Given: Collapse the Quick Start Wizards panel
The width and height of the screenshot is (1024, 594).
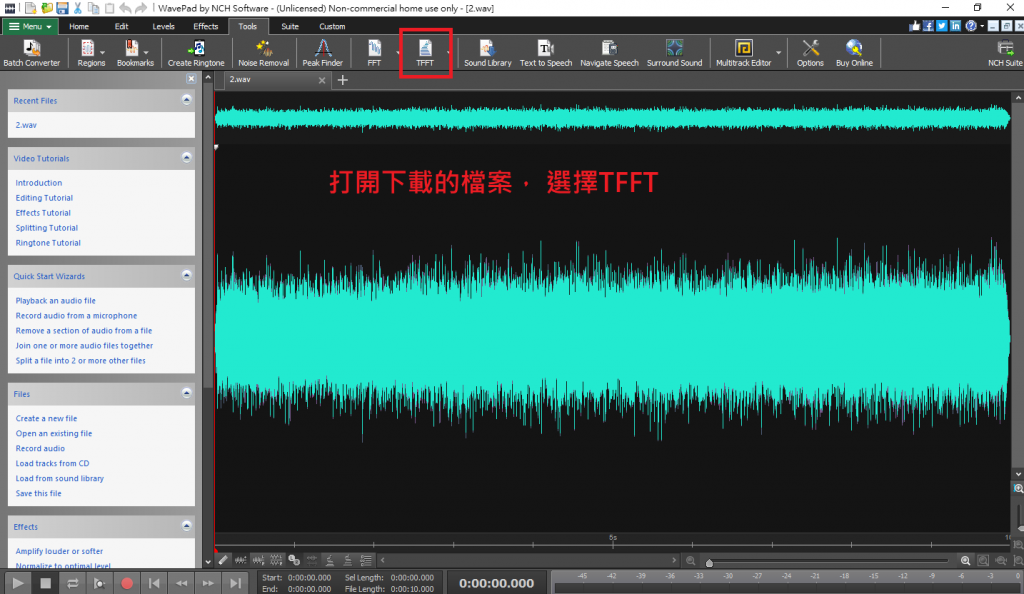Looking at the screenshot, I should point(186,275).
